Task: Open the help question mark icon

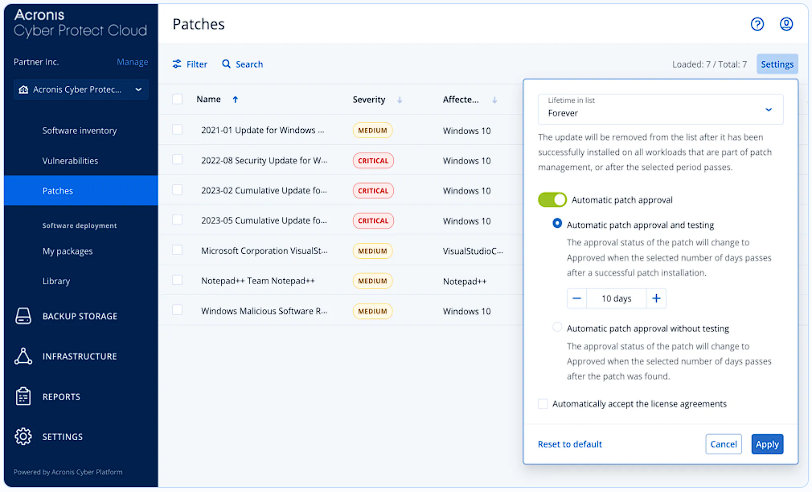Action: [757, 24]
